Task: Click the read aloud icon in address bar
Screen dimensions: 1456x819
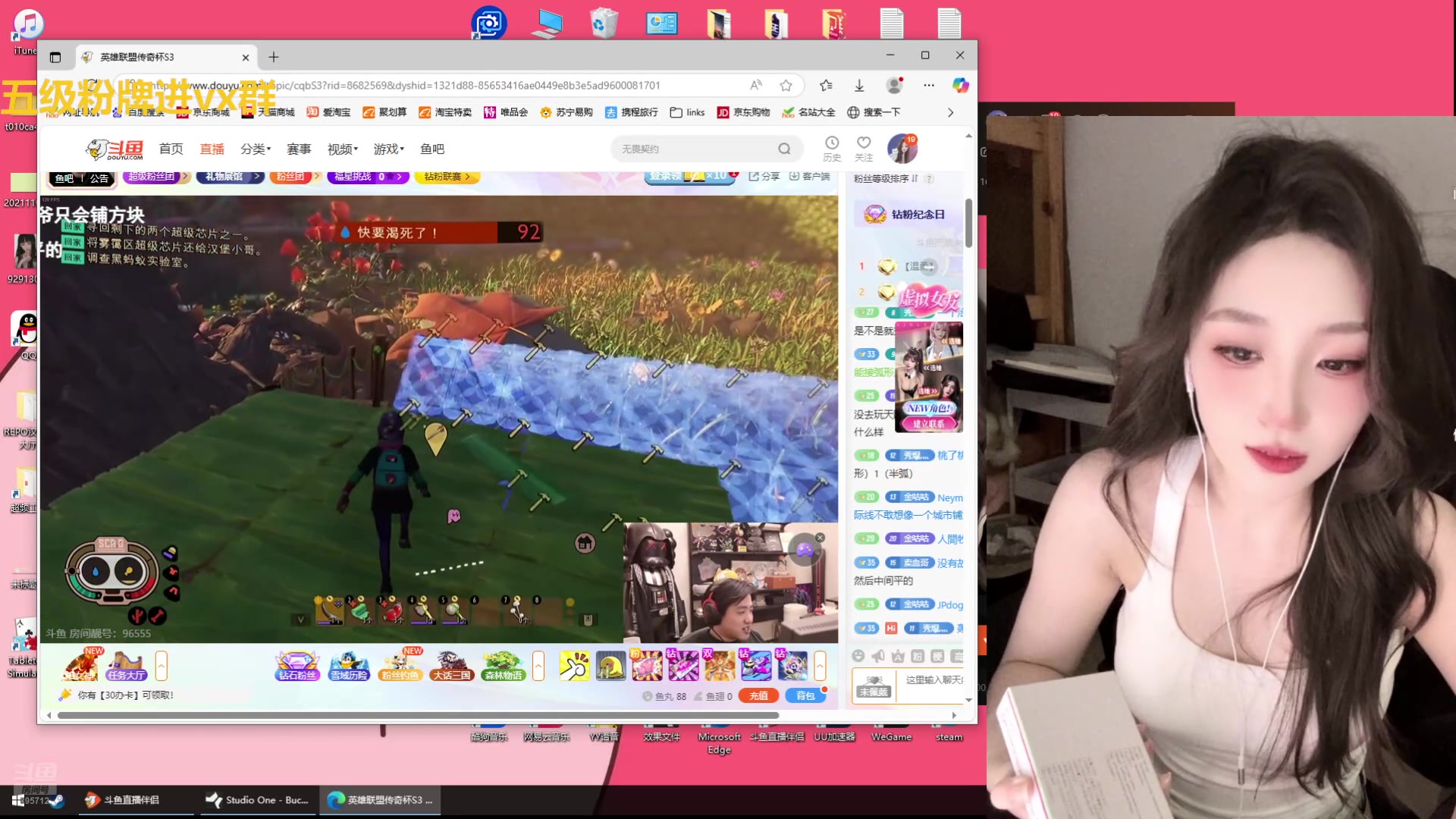Action: click(x=756, y=86)
